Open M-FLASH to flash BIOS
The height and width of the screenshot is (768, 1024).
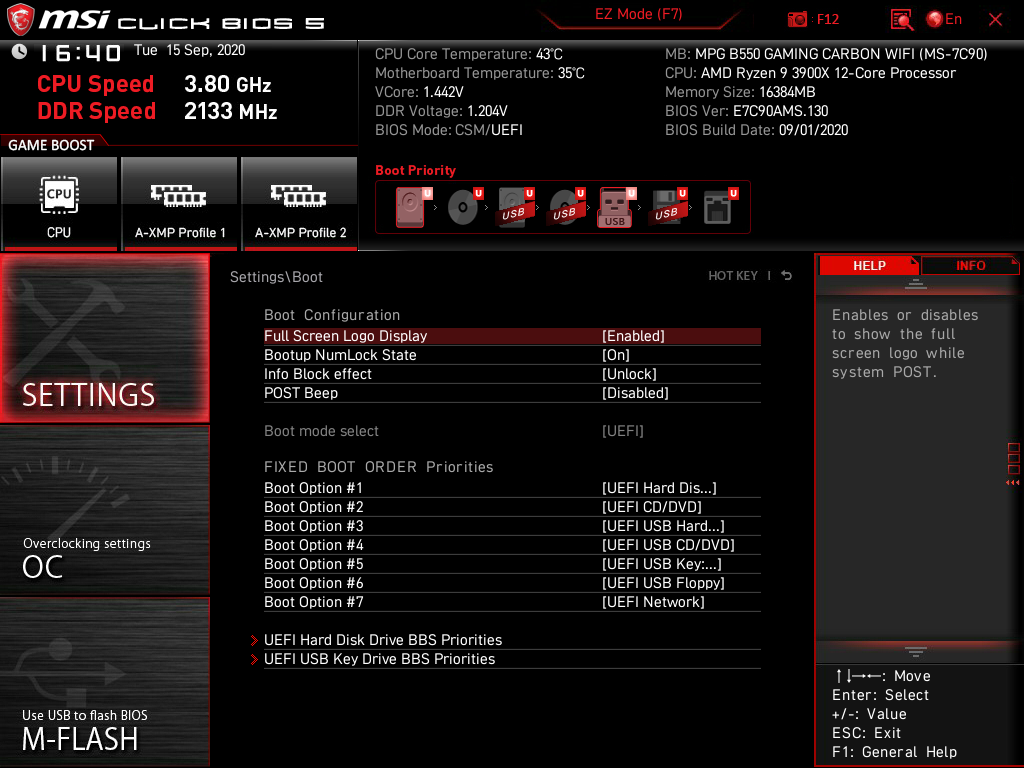(104, 682)
